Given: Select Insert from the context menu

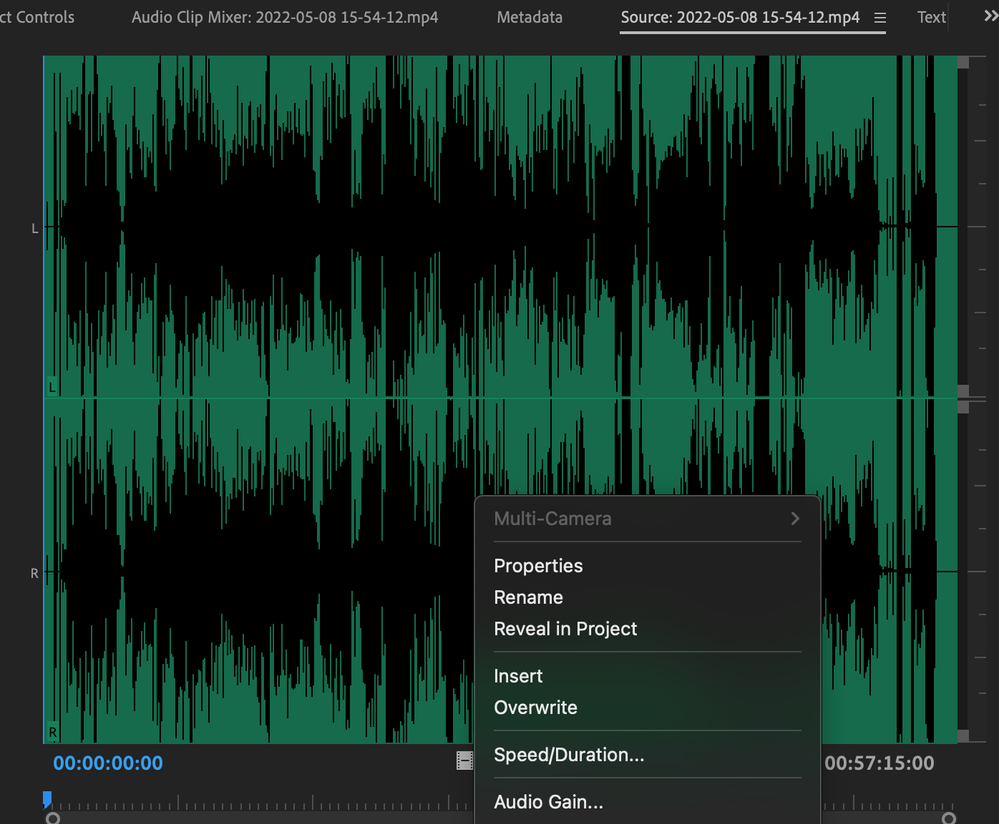Looking at the screenshot, I should tap(518, 676).
